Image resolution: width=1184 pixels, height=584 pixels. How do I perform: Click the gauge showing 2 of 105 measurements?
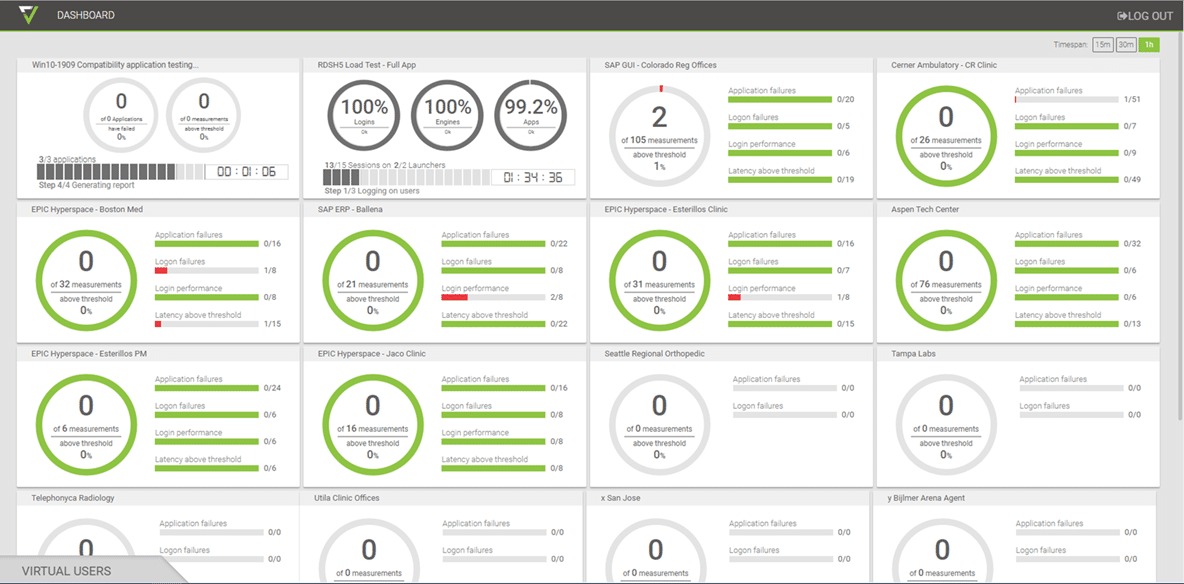659,135
